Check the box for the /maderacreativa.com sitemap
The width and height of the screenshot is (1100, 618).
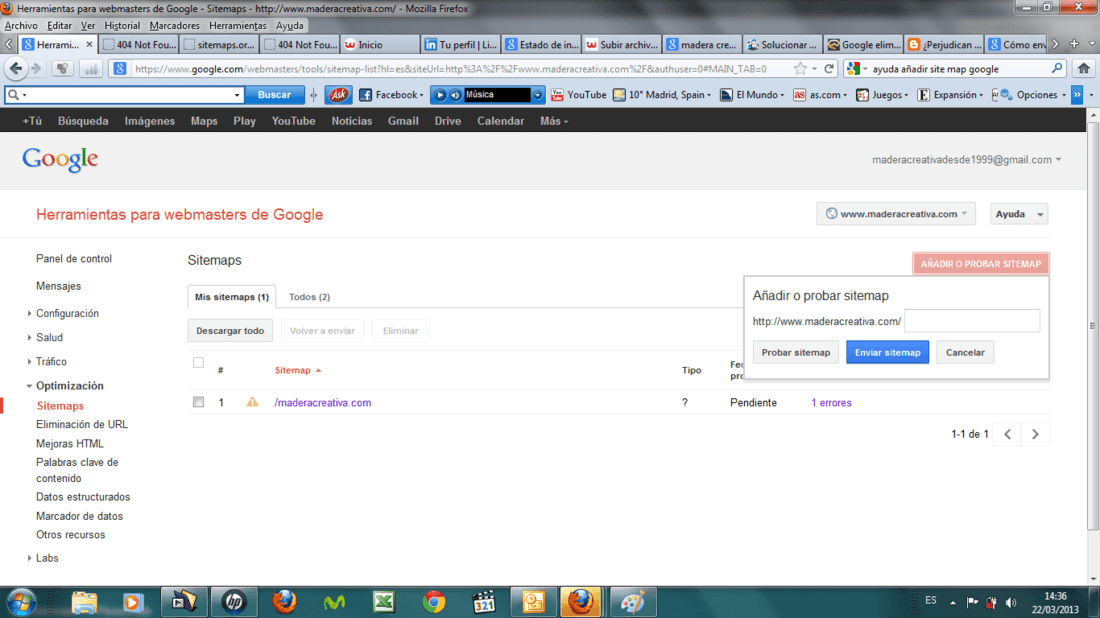tap(199, 402)
